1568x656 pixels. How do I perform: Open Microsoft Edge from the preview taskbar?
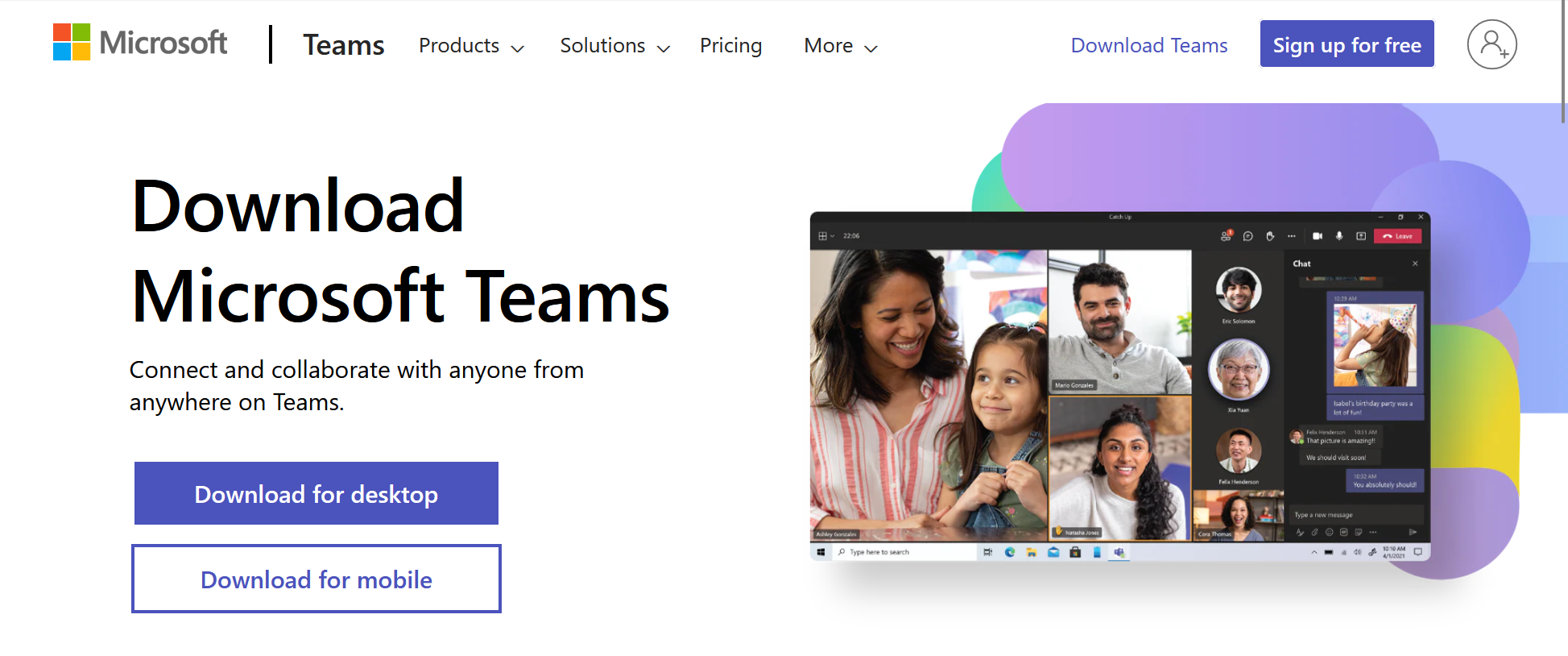point(1010,552)
